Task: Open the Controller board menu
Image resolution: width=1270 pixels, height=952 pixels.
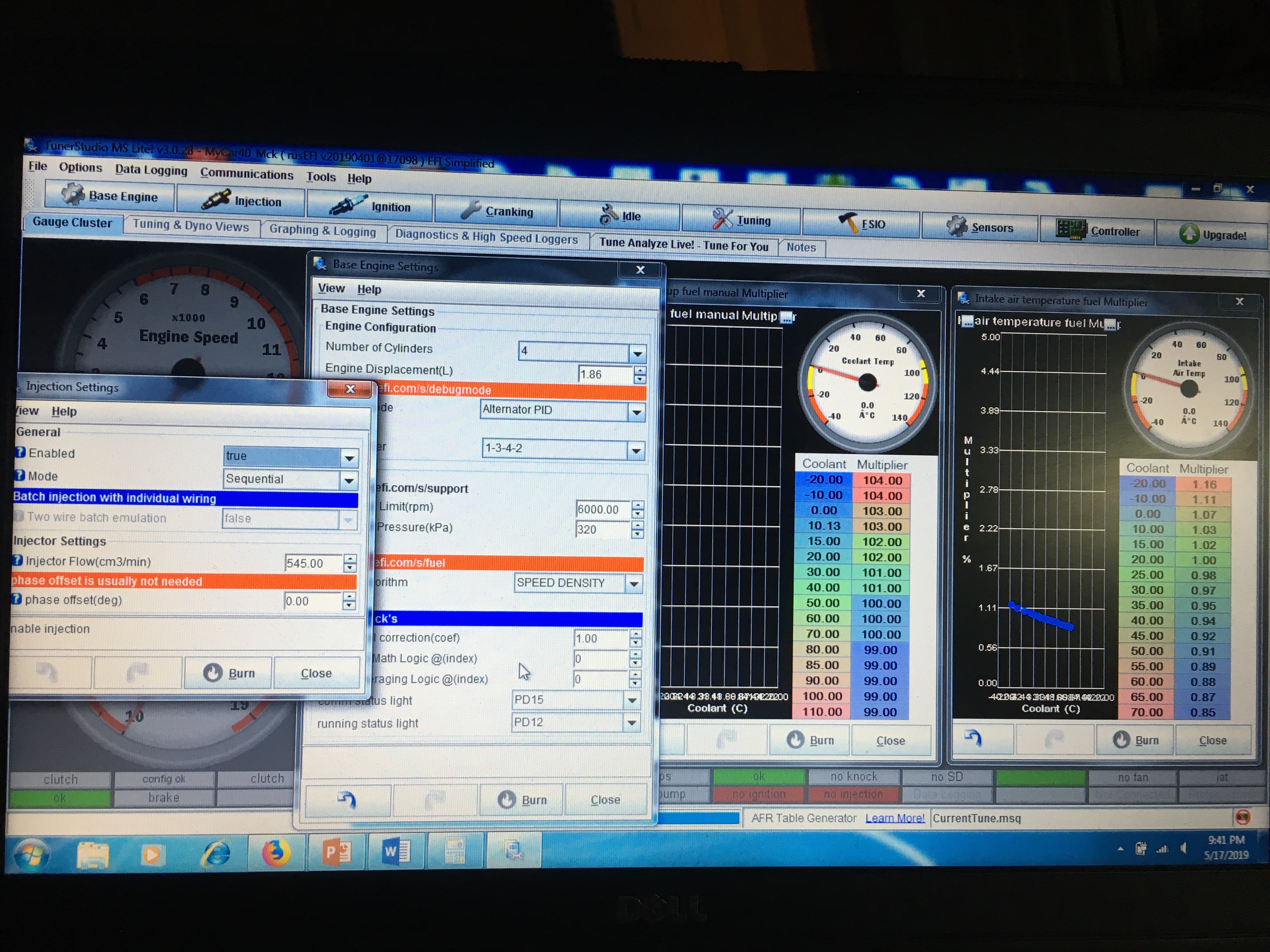Action: pyautogui.click(x=1097, y=231)
